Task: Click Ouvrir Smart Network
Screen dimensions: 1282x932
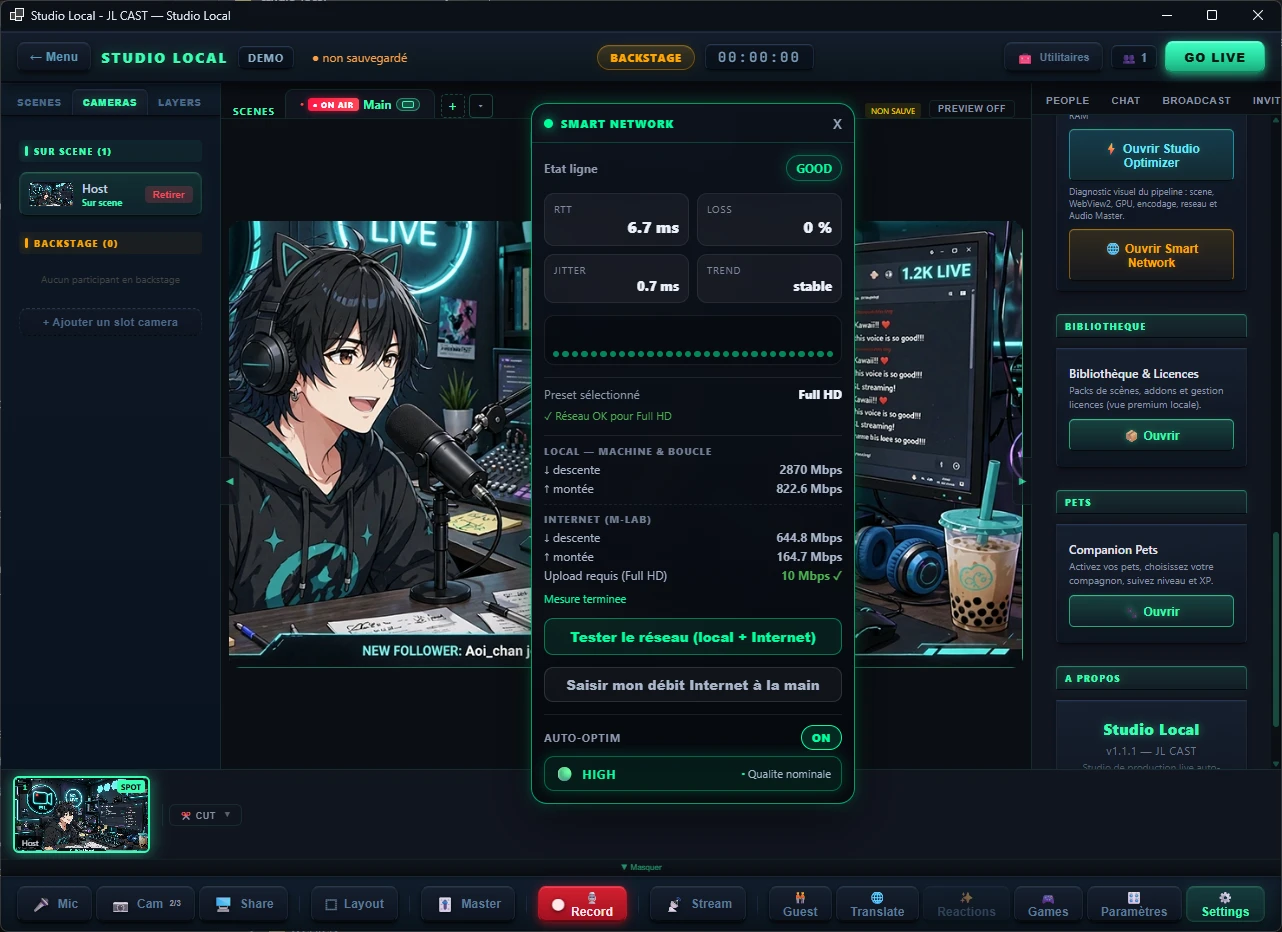Action: [x=1151, y=255]
